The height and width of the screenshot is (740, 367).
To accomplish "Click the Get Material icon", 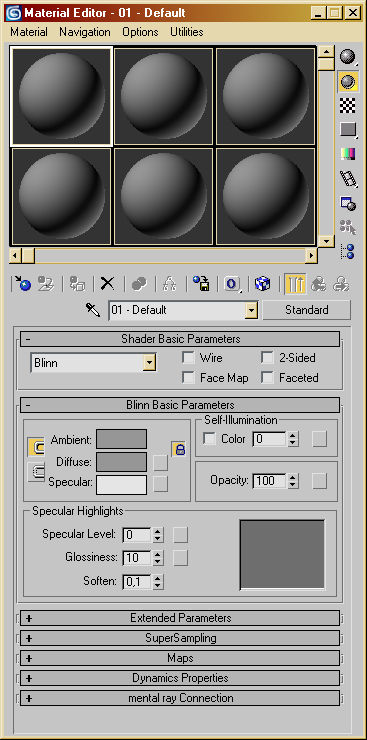I will 22,284.
